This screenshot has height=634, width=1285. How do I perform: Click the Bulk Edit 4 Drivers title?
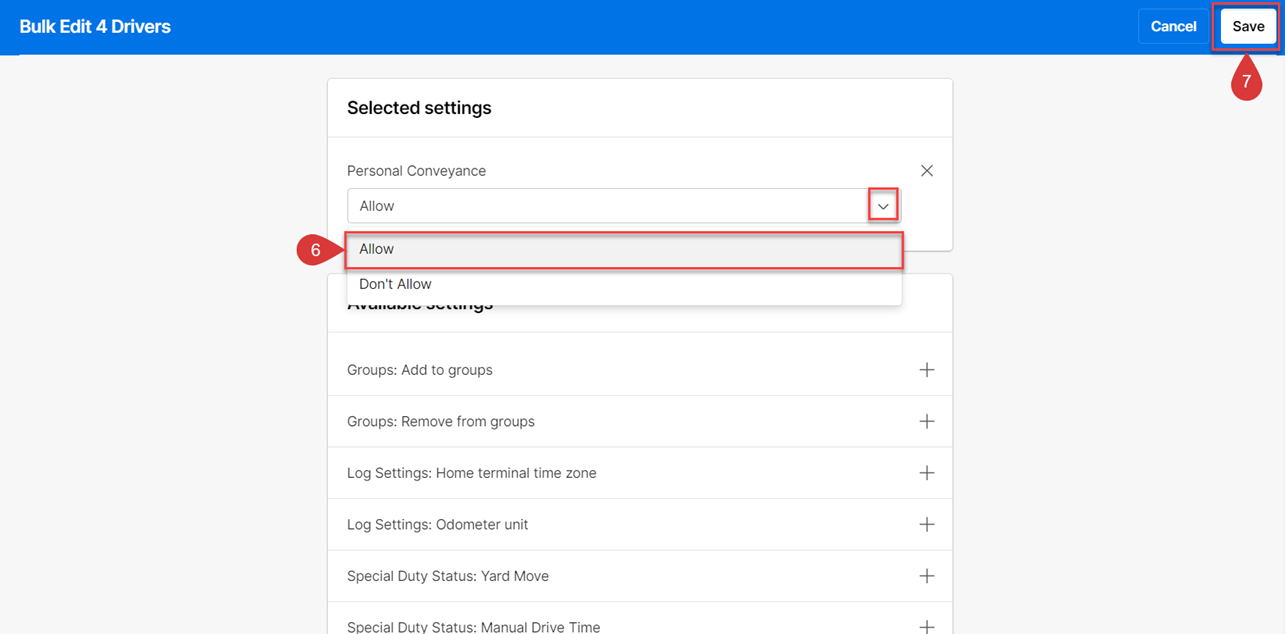(x=95, y=27)
